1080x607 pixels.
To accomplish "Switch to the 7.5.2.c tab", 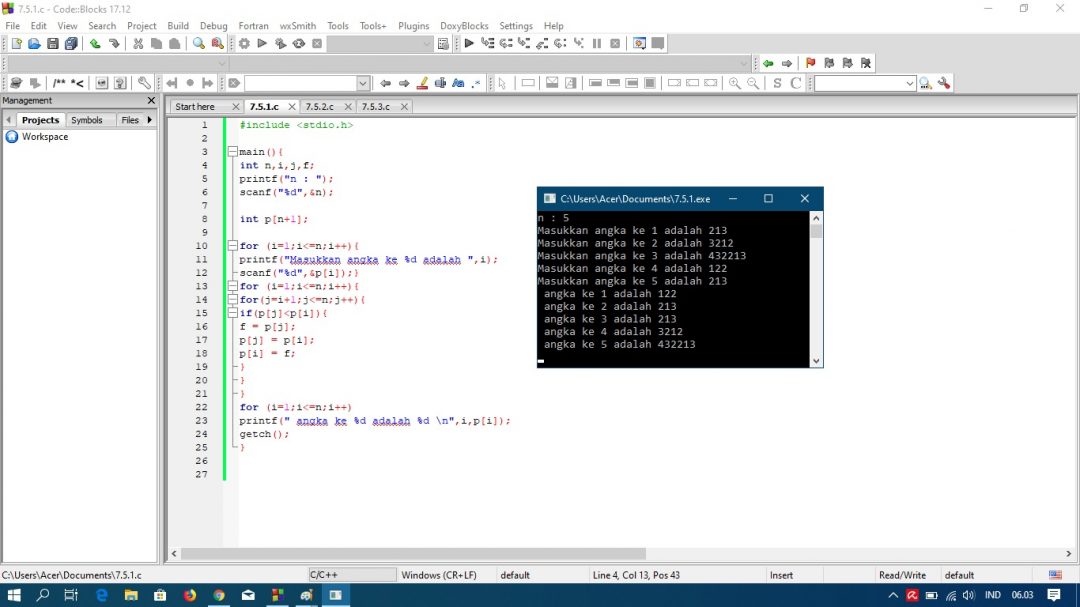I will tap(320, 107).
